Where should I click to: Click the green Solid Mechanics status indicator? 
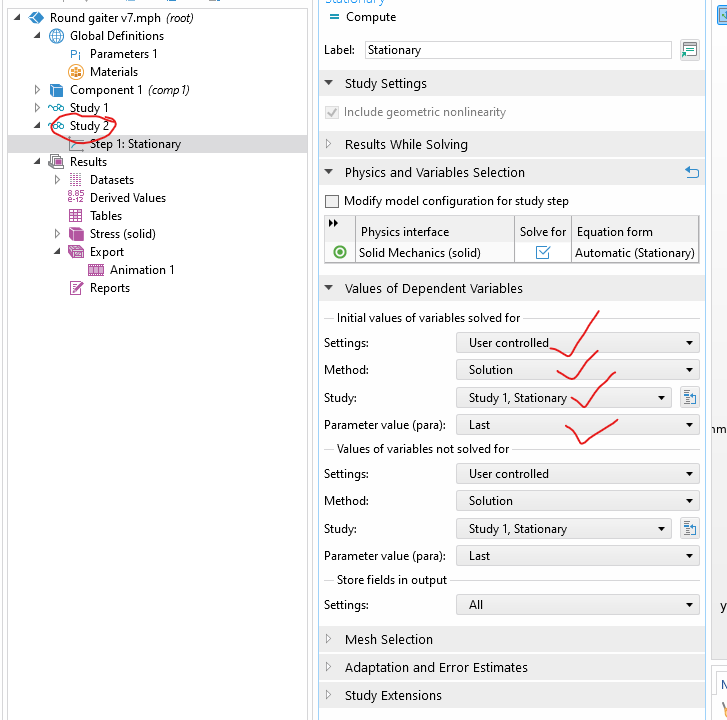tap(340, 253)
